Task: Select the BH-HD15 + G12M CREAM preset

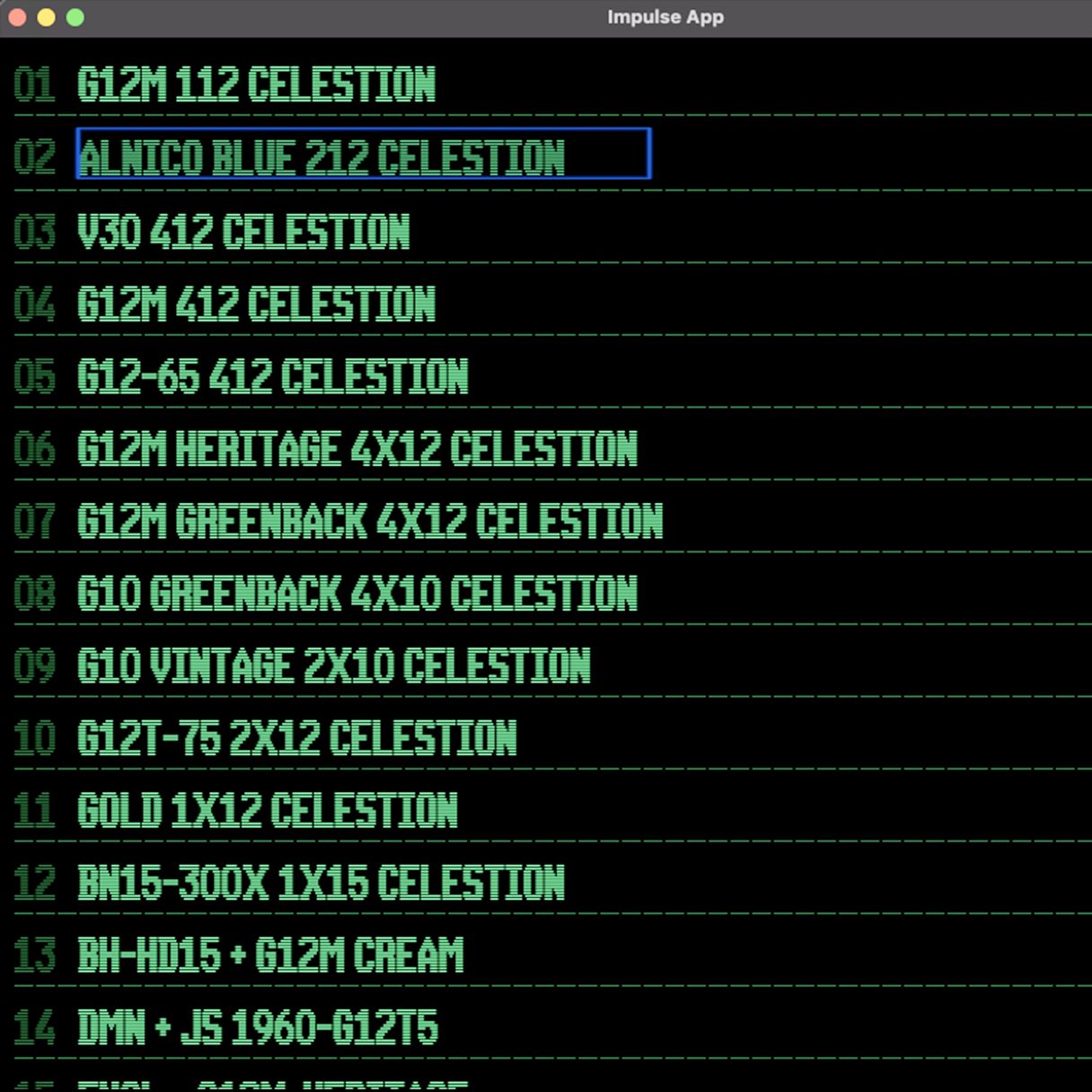Action: pos(270,956)
